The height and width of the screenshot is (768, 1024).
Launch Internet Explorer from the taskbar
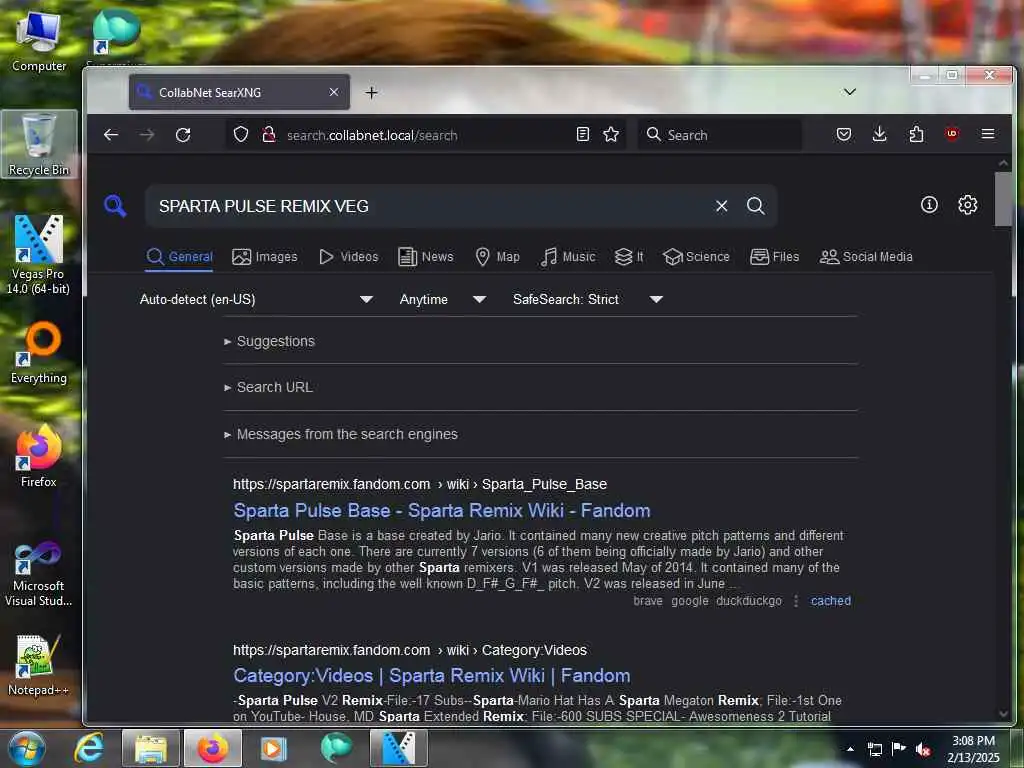click(89, 748)
